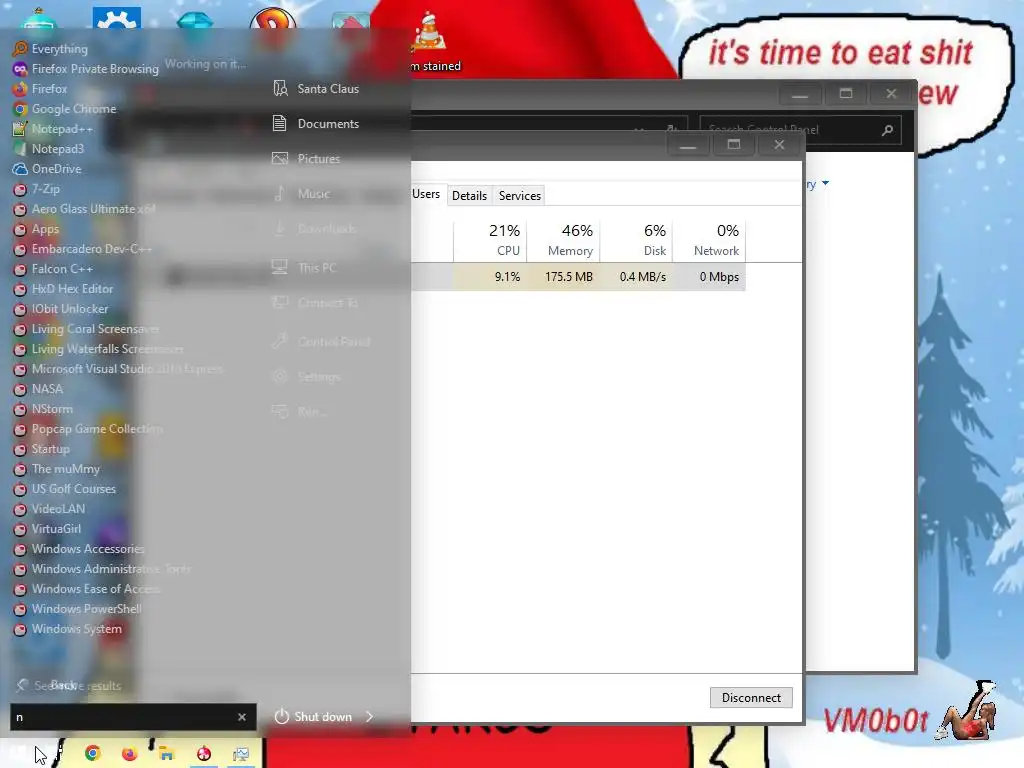Expand Living Coral Screensaver folder
Image resolution: width=1024 pixels, height=768 pixels.
coord(86,329)
